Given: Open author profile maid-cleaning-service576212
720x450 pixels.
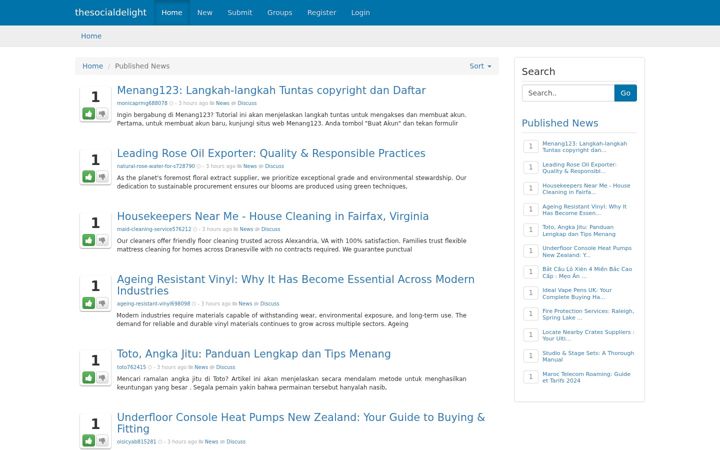Looking at the screenshot, I should point(154,229).
